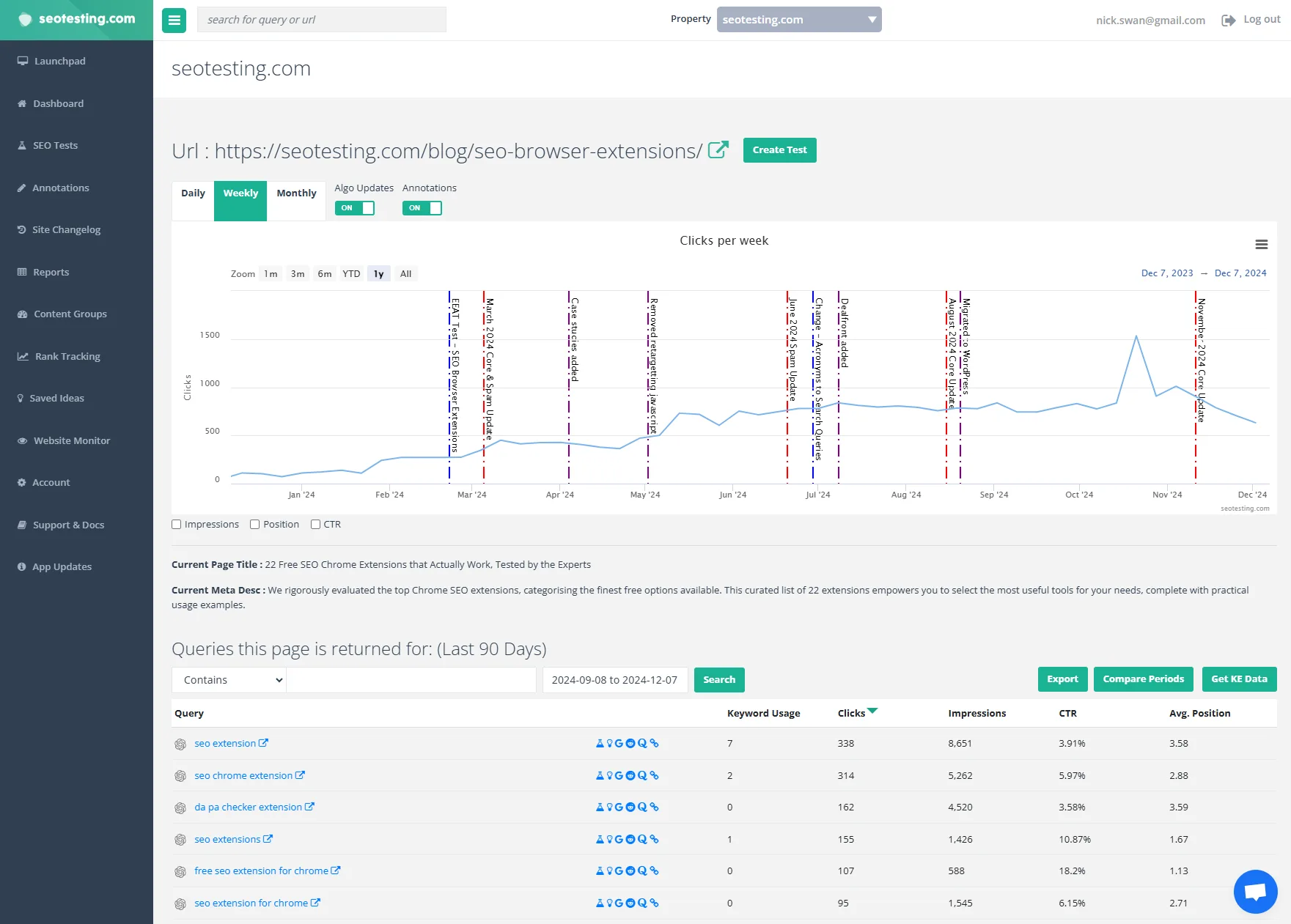1291x924 pixels.
Task: Open the Property dropdown for seotesting.com
Action: pyautogui.click(x=798, y=20)
